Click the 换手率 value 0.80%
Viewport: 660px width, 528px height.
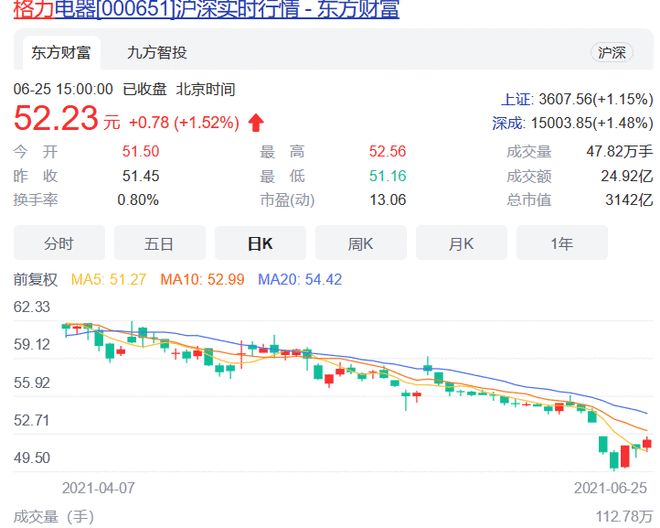coord(138,200)
